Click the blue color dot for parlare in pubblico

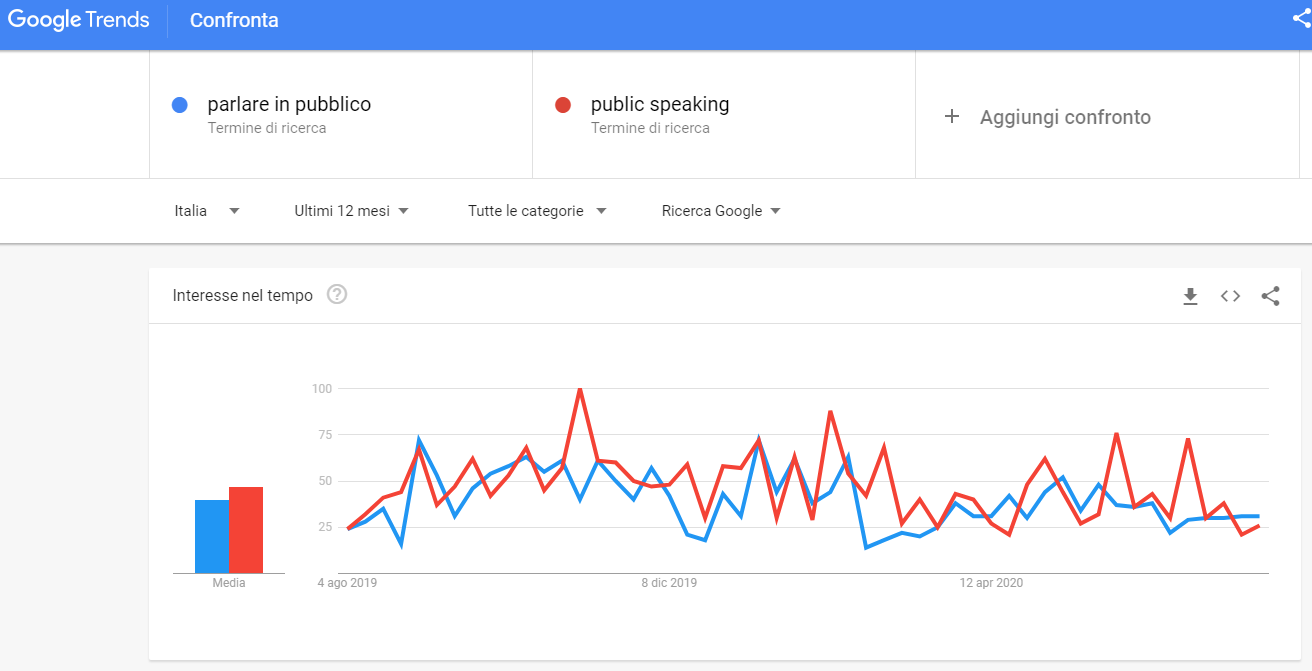[x=182, y=104]
